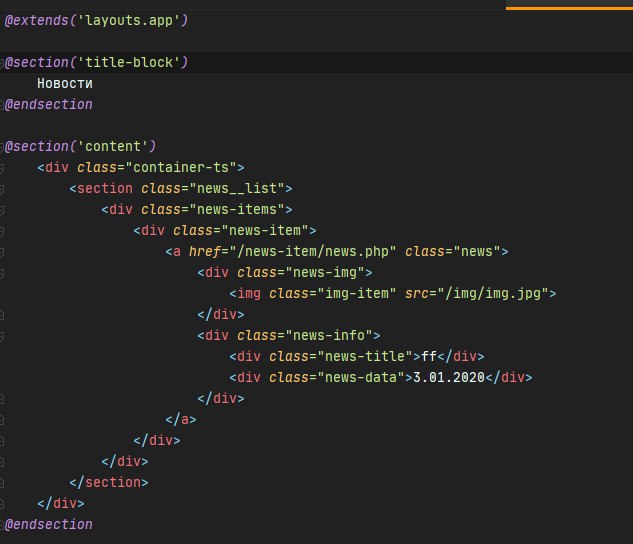
Task: Place cursor in the 'layouts.app' string
Action: pos(128,20)
